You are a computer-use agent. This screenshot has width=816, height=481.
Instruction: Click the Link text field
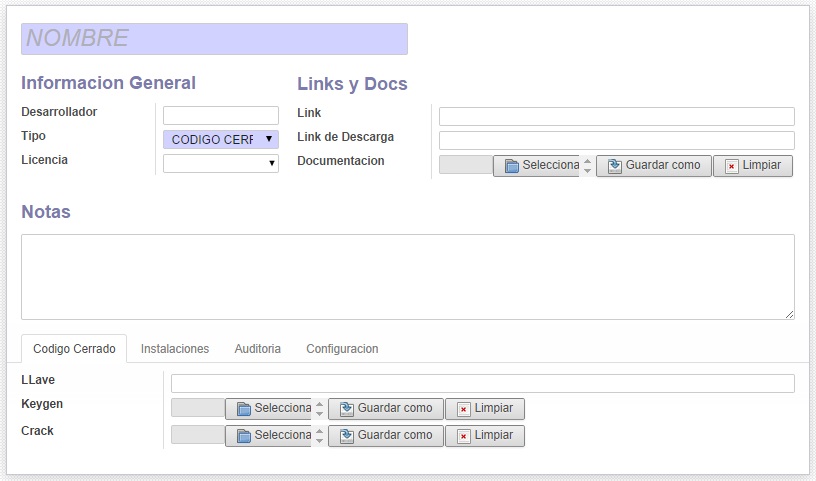pyautogui.click(x=616, y=116)
